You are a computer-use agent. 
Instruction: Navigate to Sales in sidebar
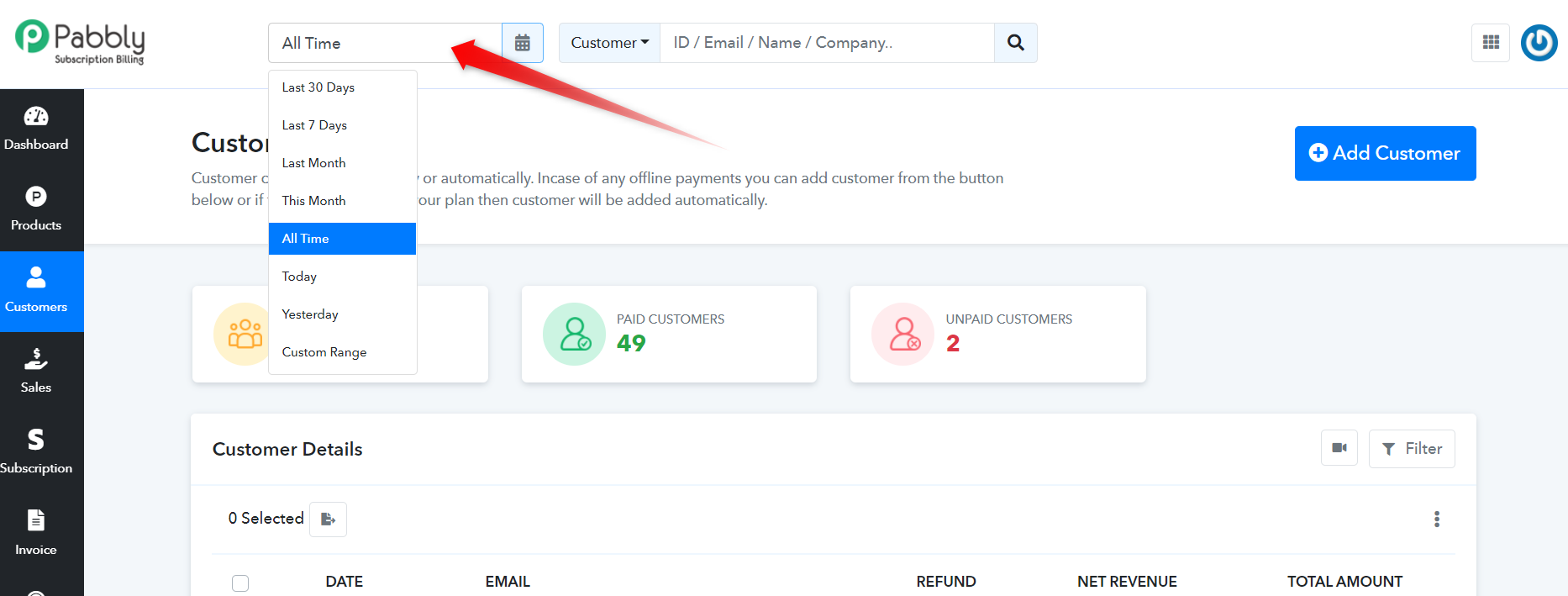point(36,372)
